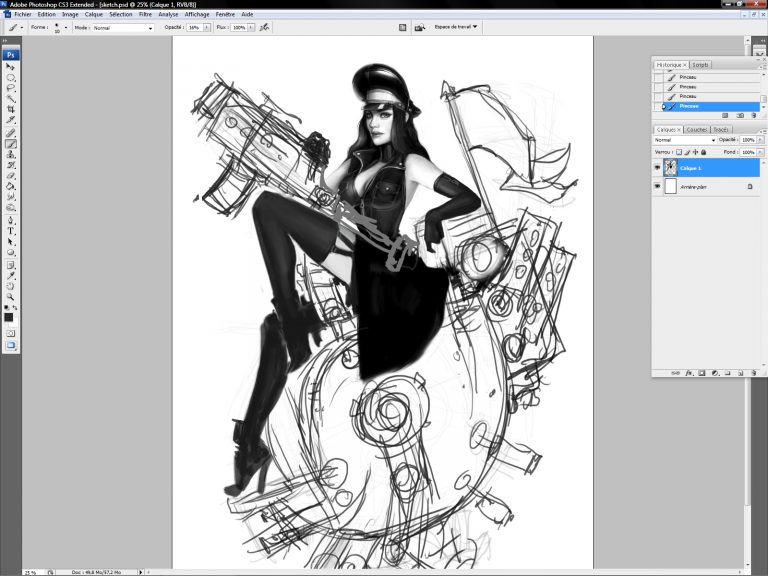Hide the Arrière-plan layer
768x576 pixels.
657,187
